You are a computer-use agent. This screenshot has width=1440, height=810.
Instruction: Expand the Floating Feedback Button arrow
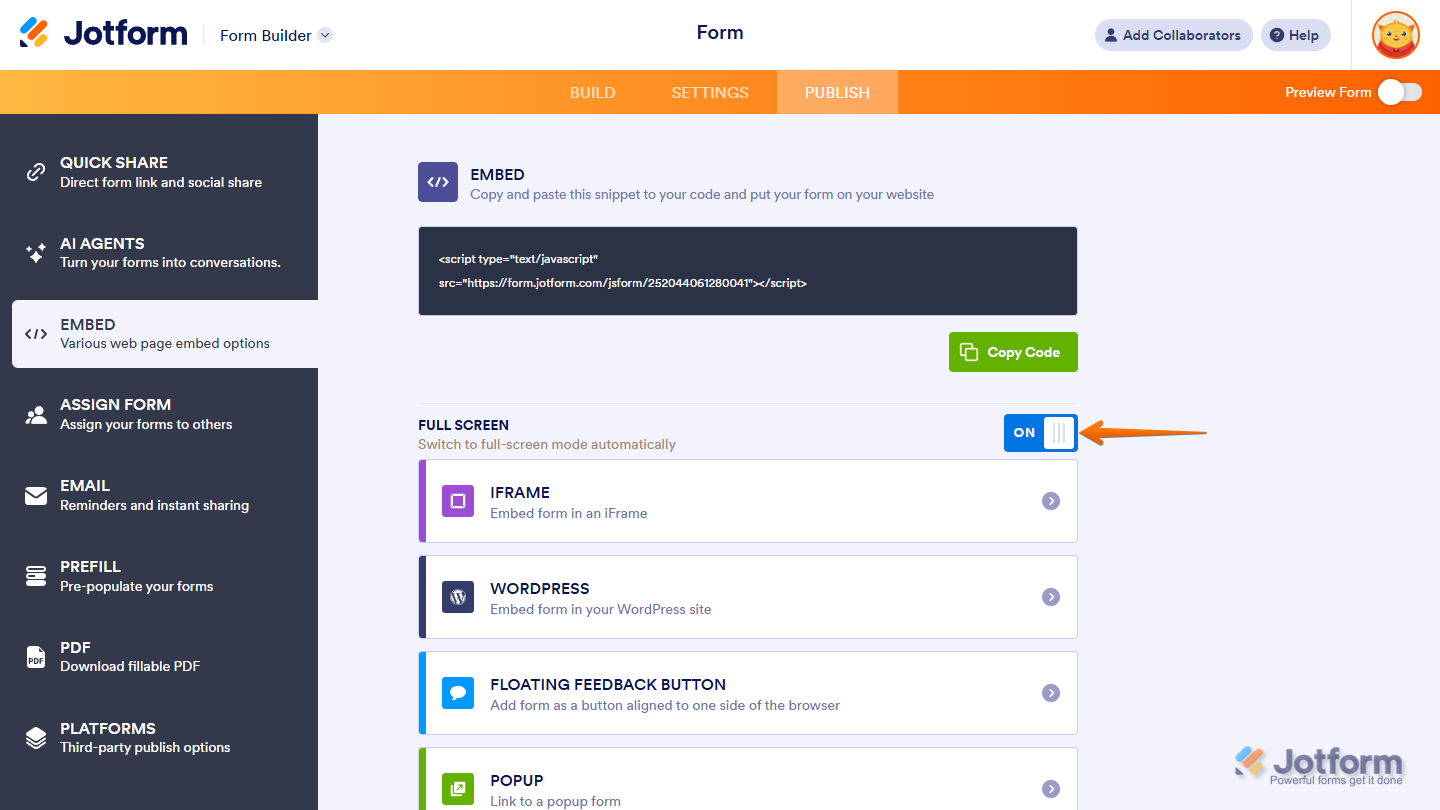coord(1051,693)
